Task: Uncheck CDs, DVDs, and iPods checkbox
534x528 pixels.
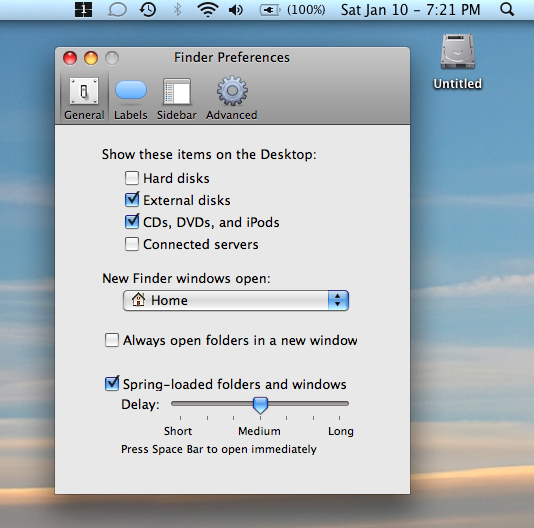Action: (132, 222)
